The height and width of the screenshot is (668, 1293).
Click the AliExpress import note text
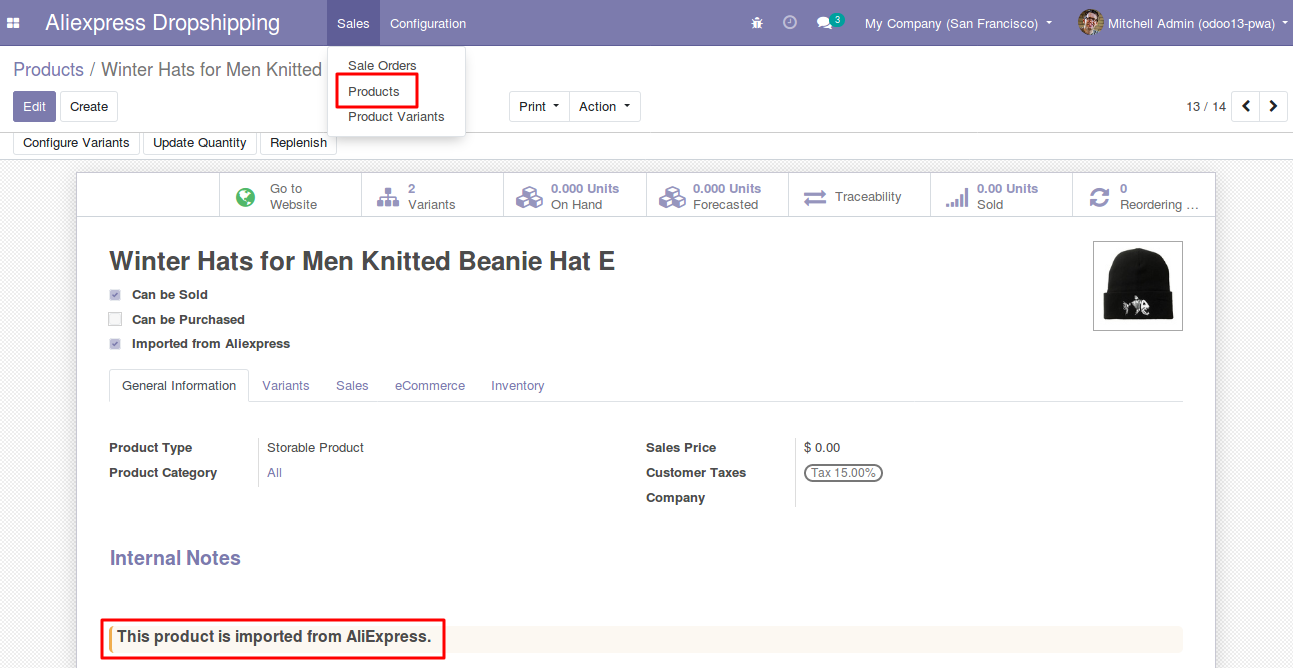(x=274, y=637)
